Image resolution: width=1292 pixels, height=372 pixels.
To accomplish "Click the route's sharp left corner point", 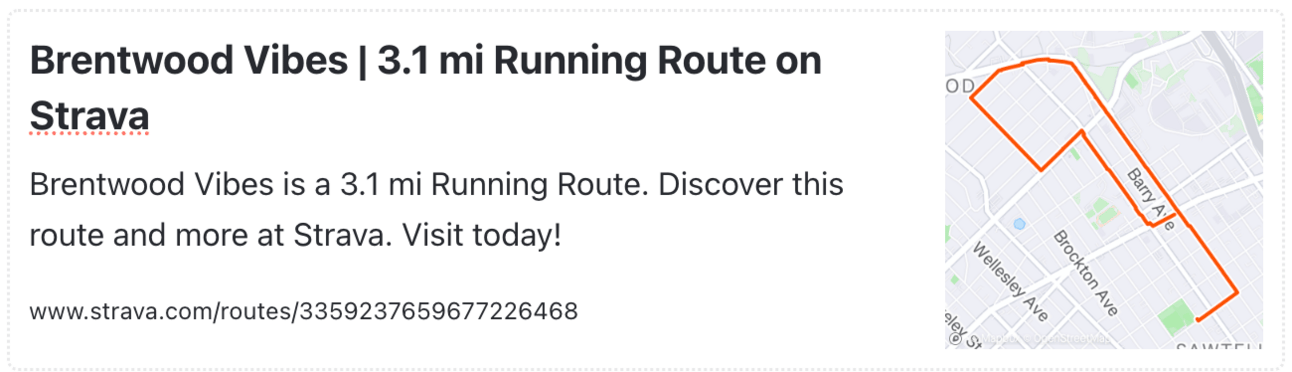I will 973,99.
